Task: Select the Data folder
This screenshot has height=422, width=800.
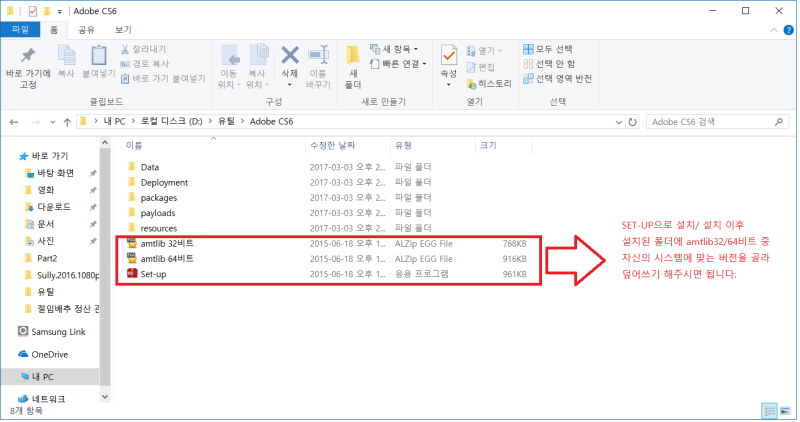Action: point(149,167)
